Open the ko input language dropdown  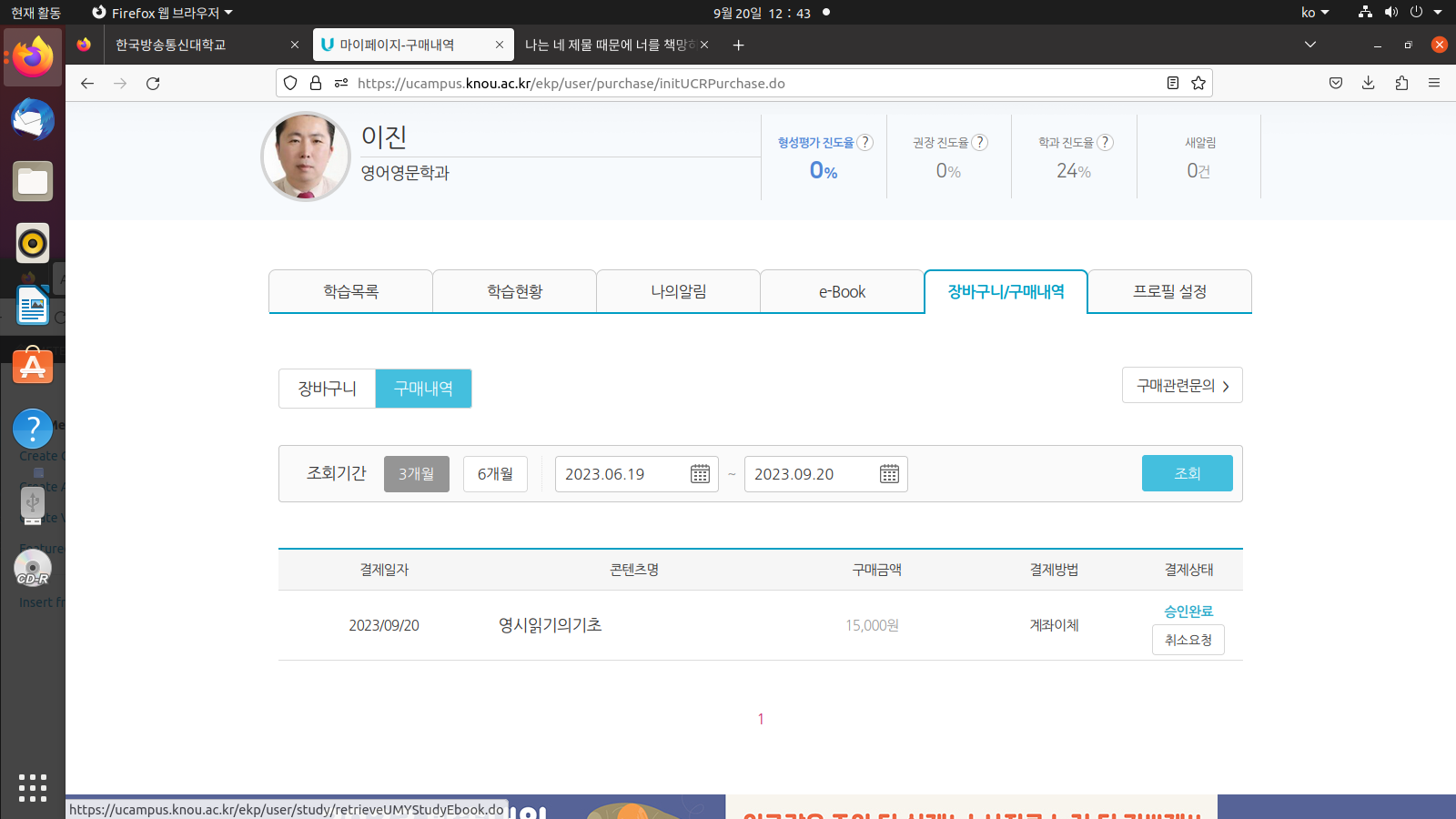[1314, 13]
